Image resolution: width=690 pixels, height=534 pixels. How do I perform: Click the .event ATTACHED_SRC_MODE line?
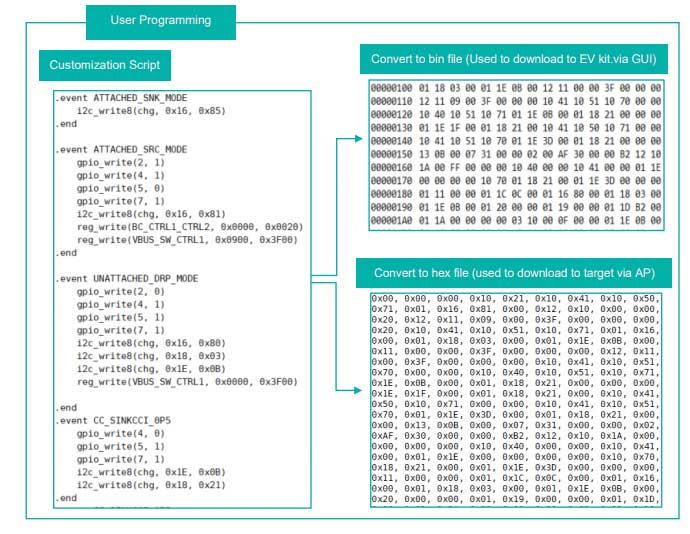pos(121,149)
